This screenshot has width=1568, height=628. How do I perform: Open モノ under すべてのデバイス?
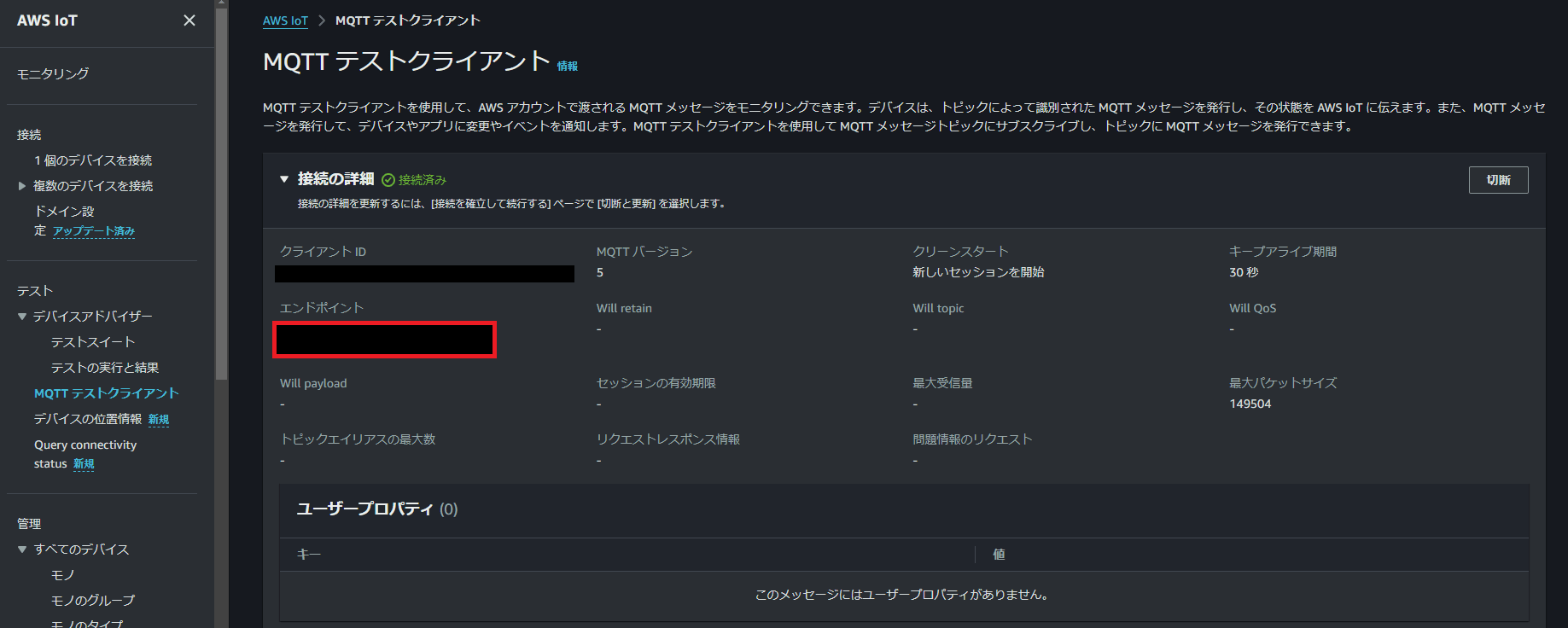click(x=63, y=575)
